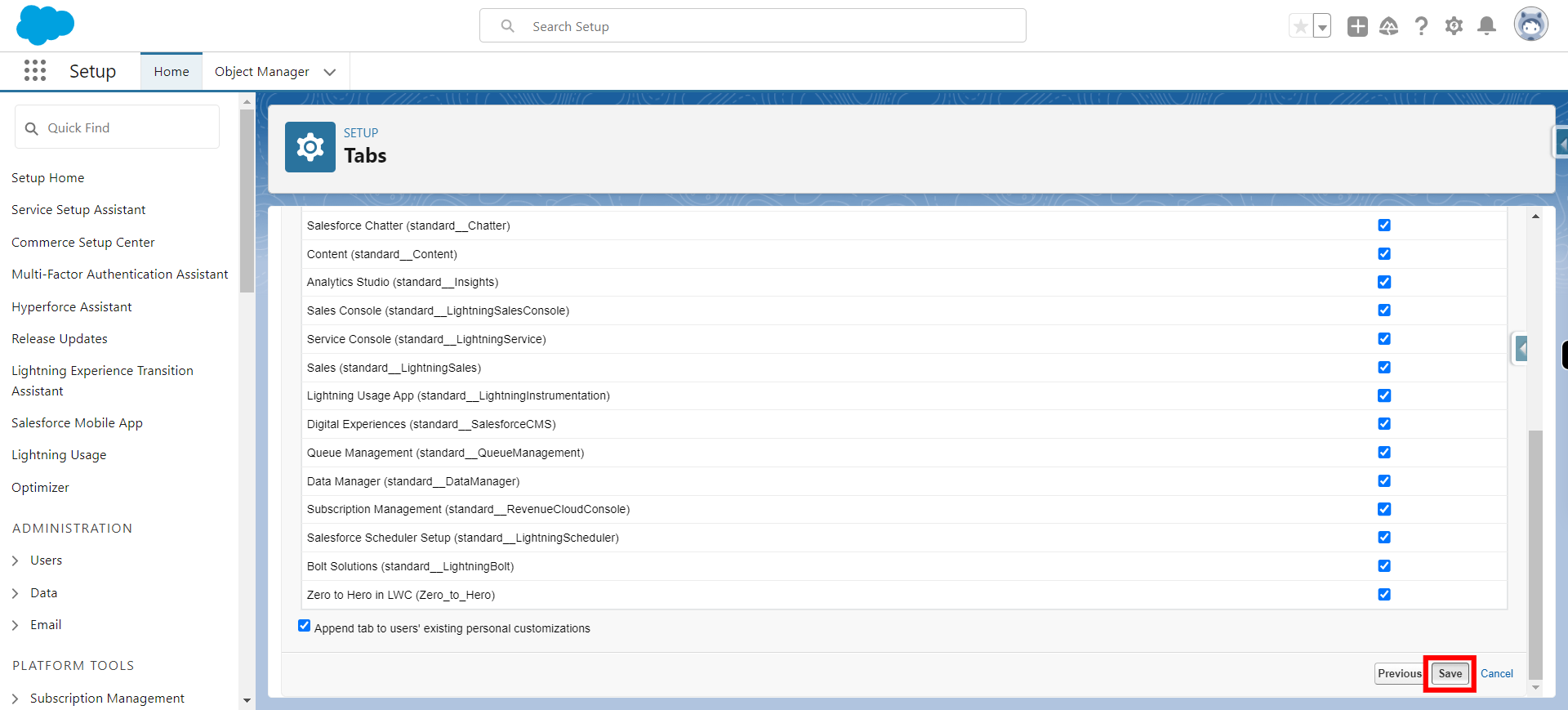Uncheck Content (standard__Content) checkbox

tap(1384, 254)
